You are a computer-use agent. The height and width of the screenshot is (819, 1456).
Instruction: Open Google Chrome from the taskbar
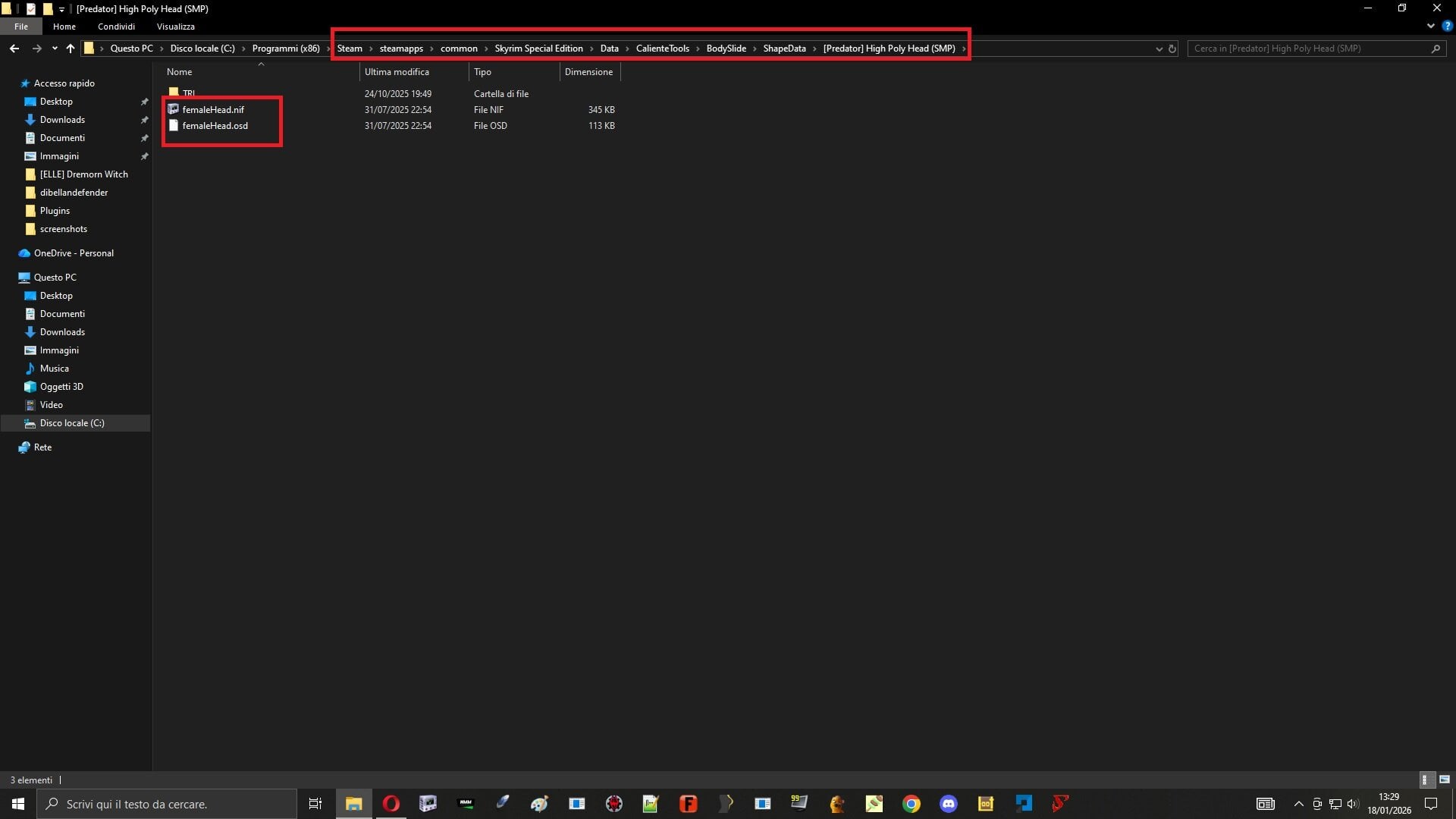tap(912, 804)
